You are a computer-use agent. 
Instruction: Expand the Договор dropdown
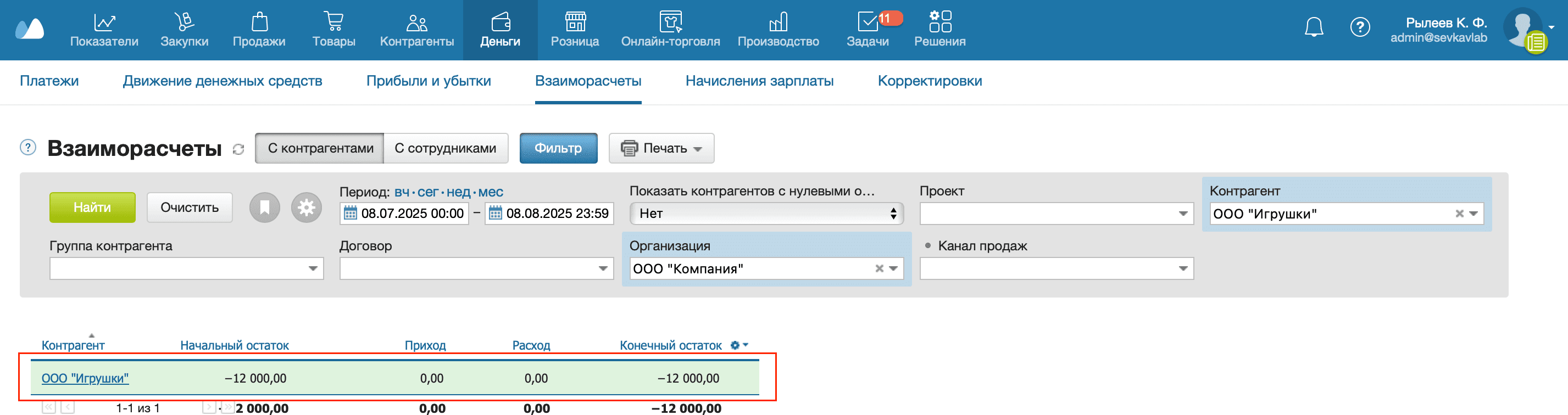click(603, 268)
